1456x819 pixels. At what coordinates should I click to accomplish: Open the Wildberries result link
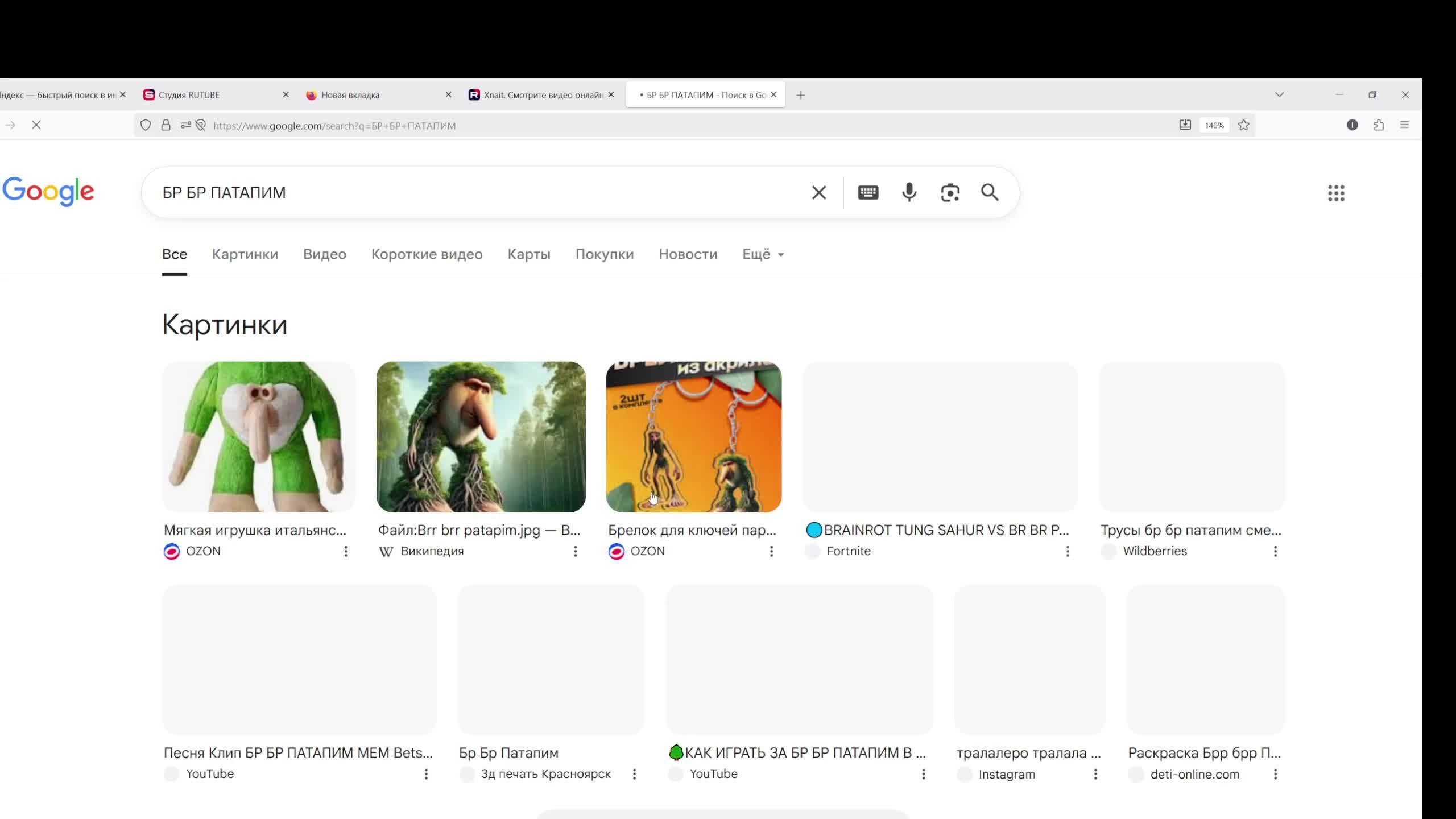pyautogui.click(x=1155, y=551)
